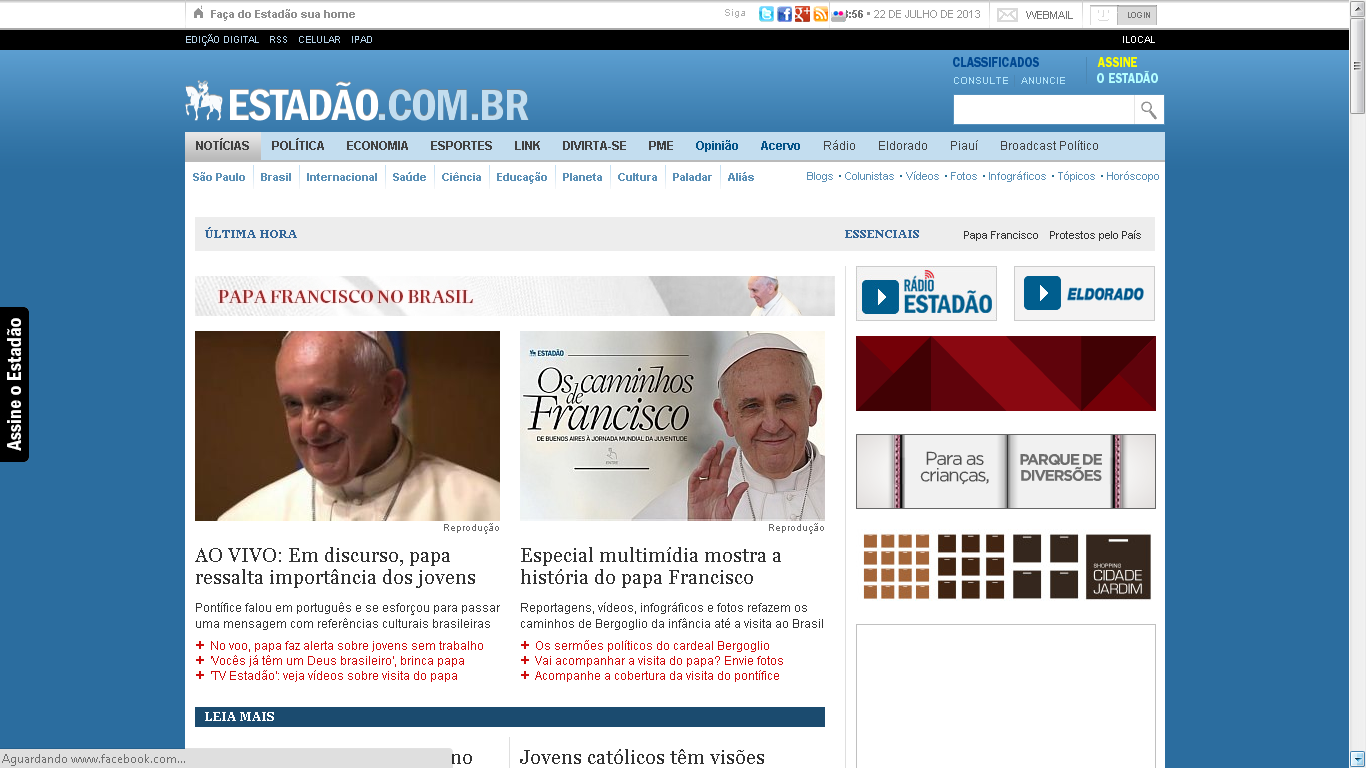Viewport: 1366px width, 768px height.
Task: Open the Acervo menu item
Action: [780, 146]
